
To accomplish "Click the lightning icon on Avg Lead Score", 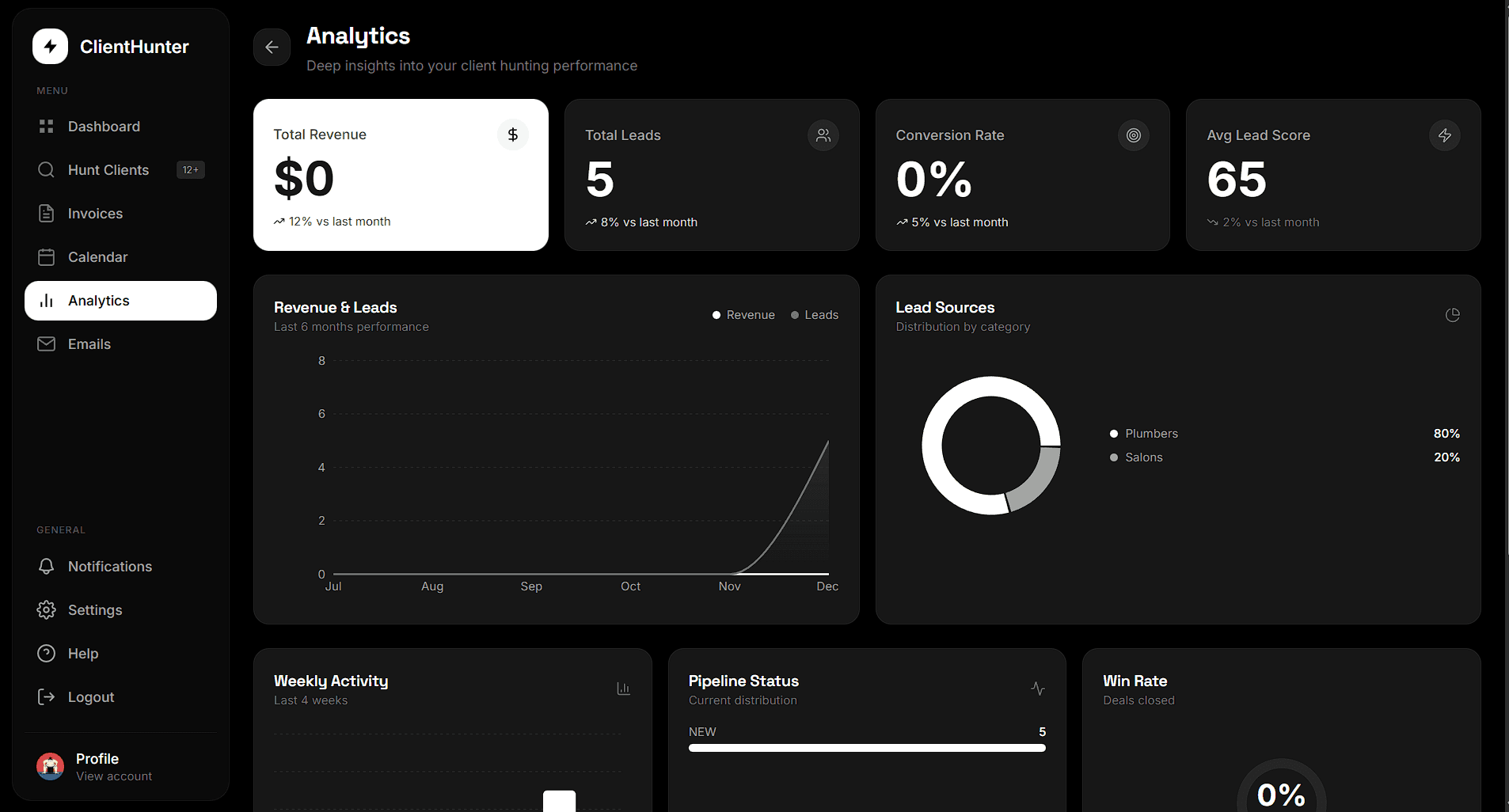I will click(x=1444, y=135).
